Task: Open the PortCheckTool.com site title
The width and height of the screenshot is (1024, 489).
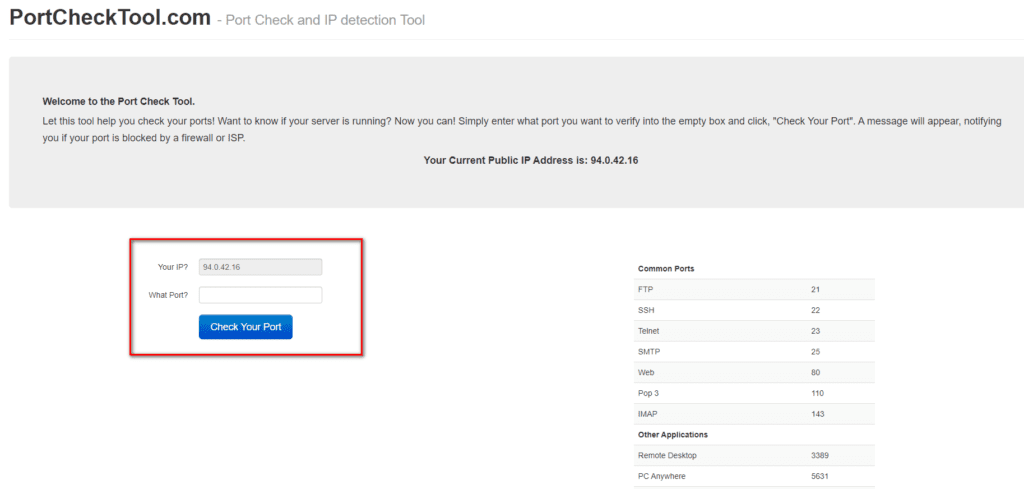Action: tap(110, 18)
